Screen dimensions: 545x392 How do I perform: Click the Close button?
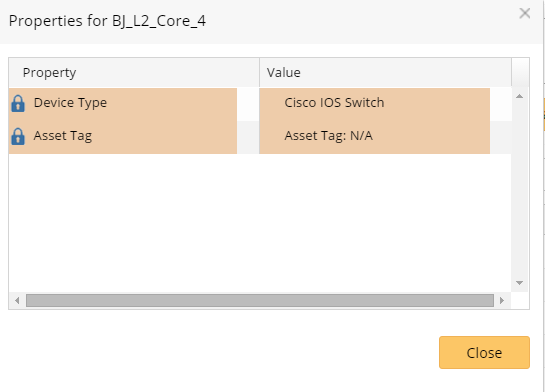coord(484,352)
